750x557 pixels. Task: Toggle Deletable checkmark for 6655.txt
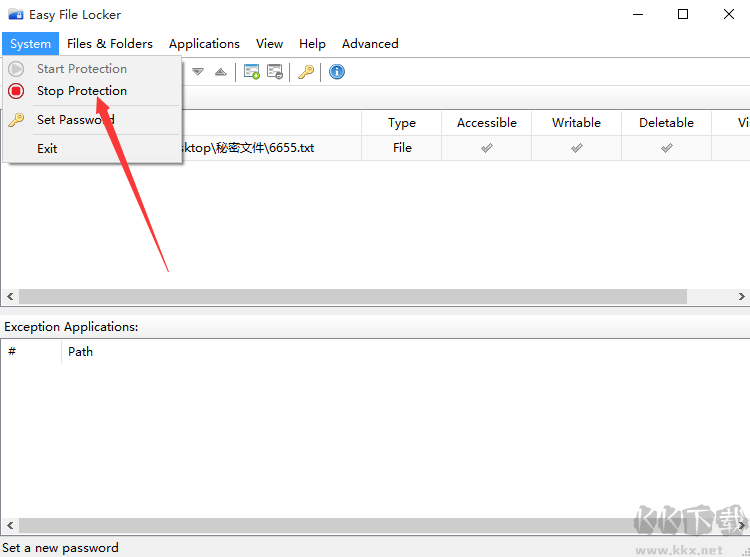666,148
